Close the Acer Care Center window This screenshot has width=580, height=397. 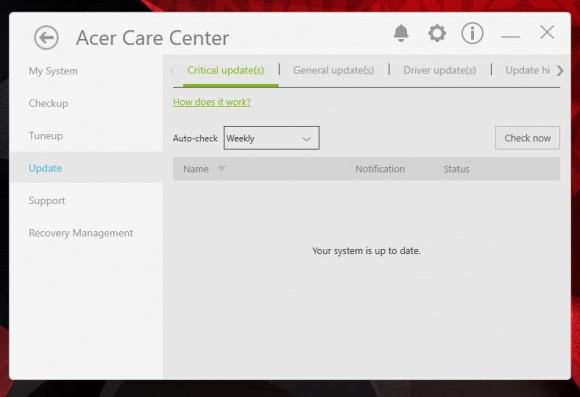pyautogui.click(x=547, y=32)
